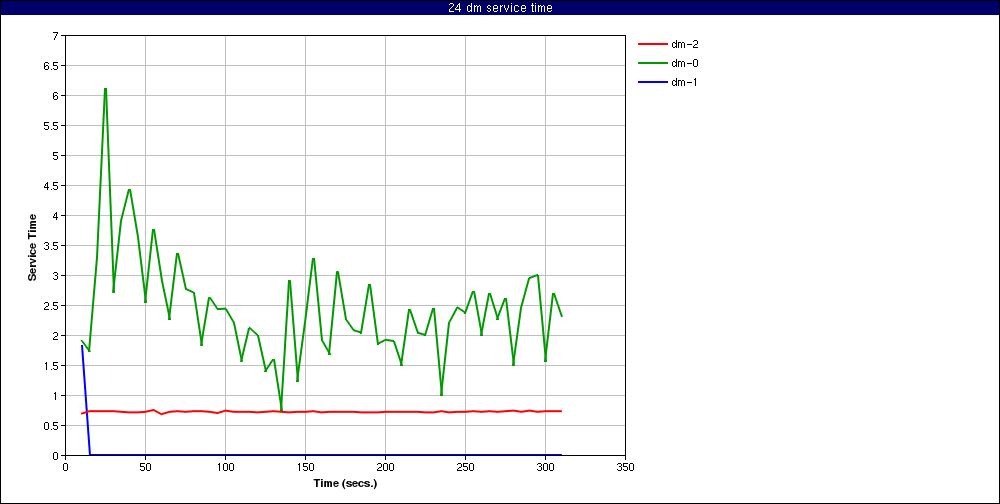Click the blue dm-1 line's starting point
The width and height of the screenshot is (1000, 504).
click(x=82, y=346)
